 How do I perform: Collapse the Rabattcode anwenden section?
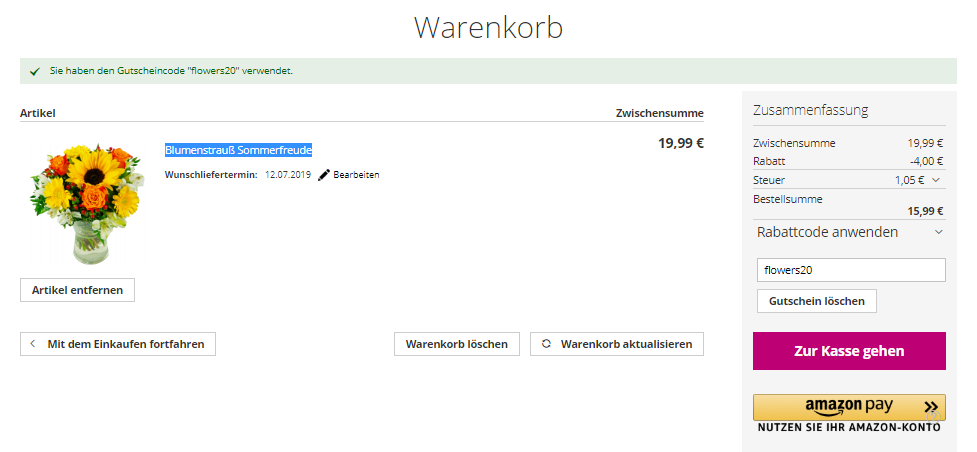coord(938,232)
